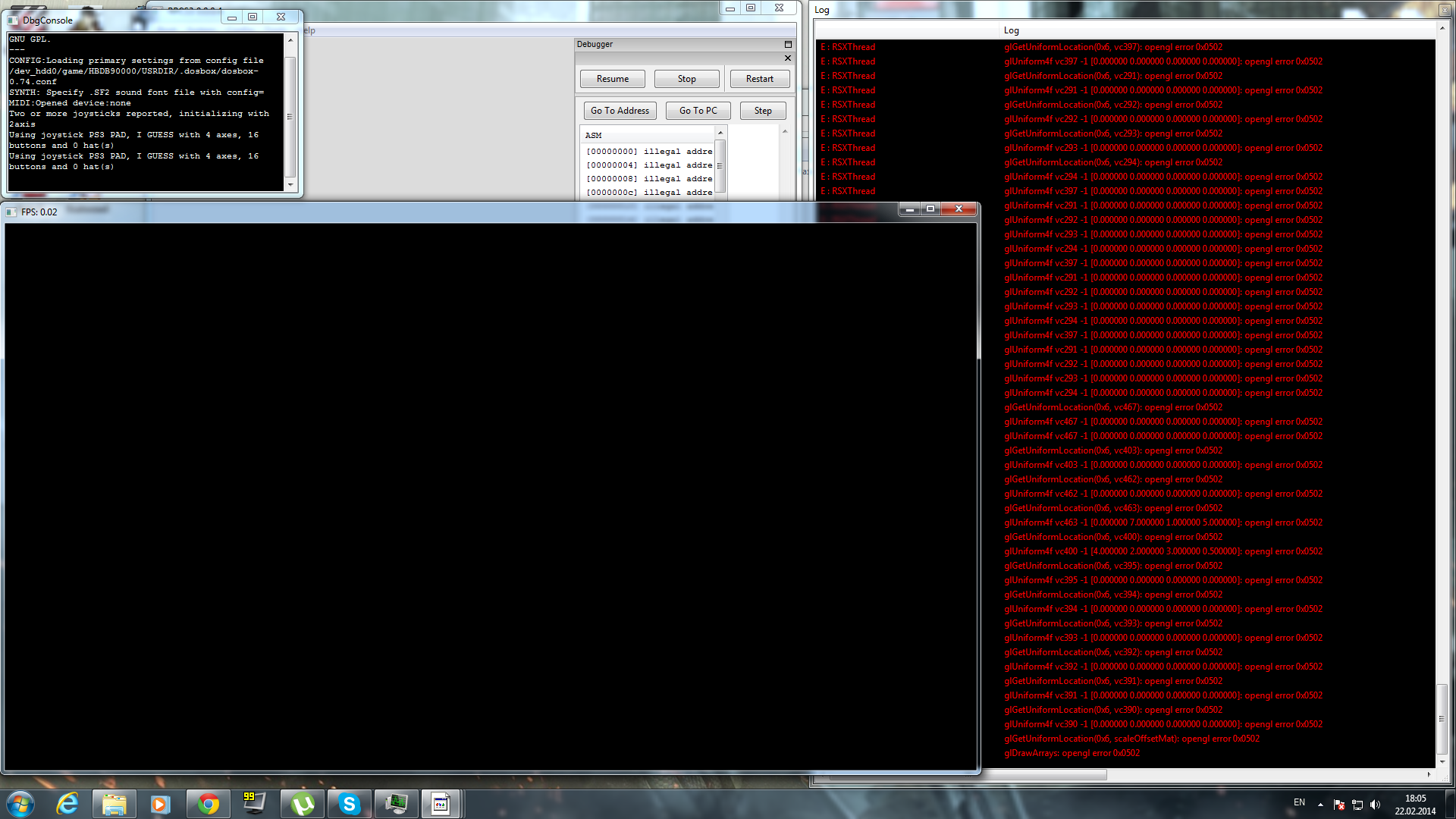
Task: Toggle the Debugger panel dock button
Action: (x=788, y=44)
